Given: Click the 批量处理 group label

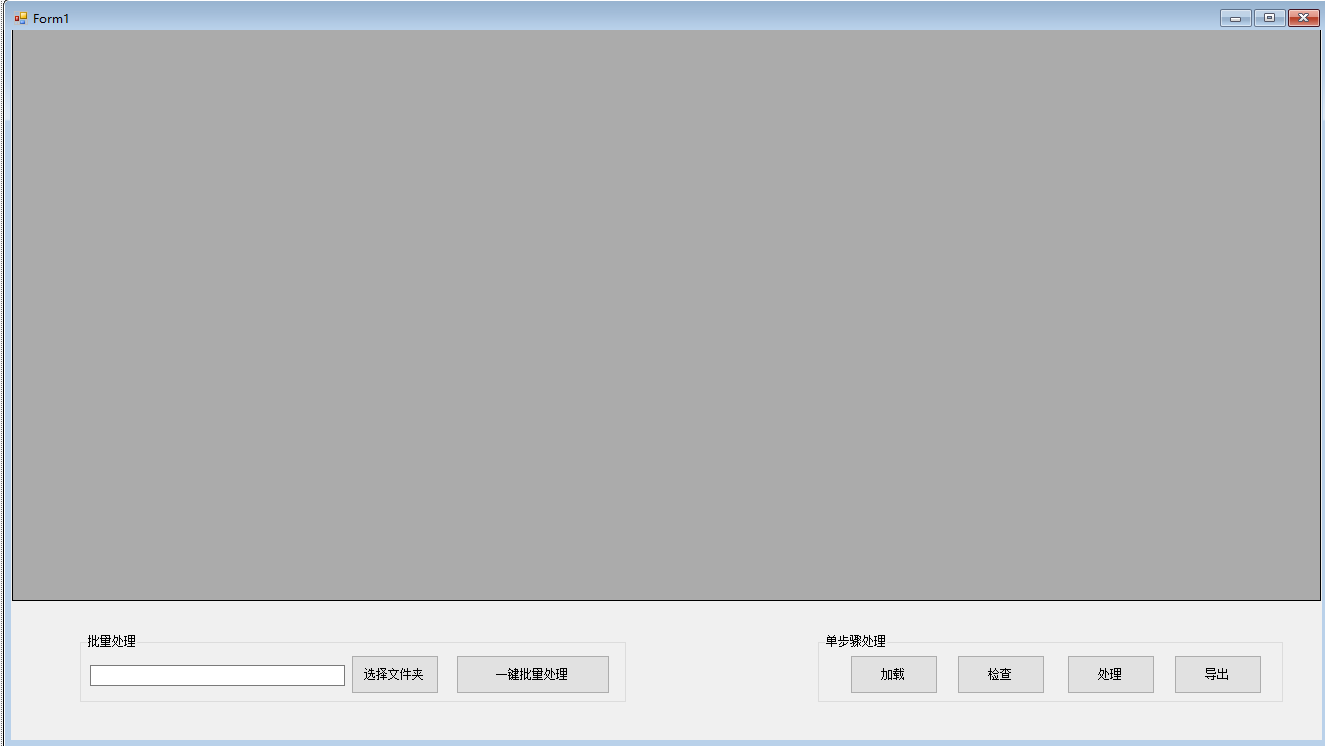Looking at the screenshot, I should [111, 642].
